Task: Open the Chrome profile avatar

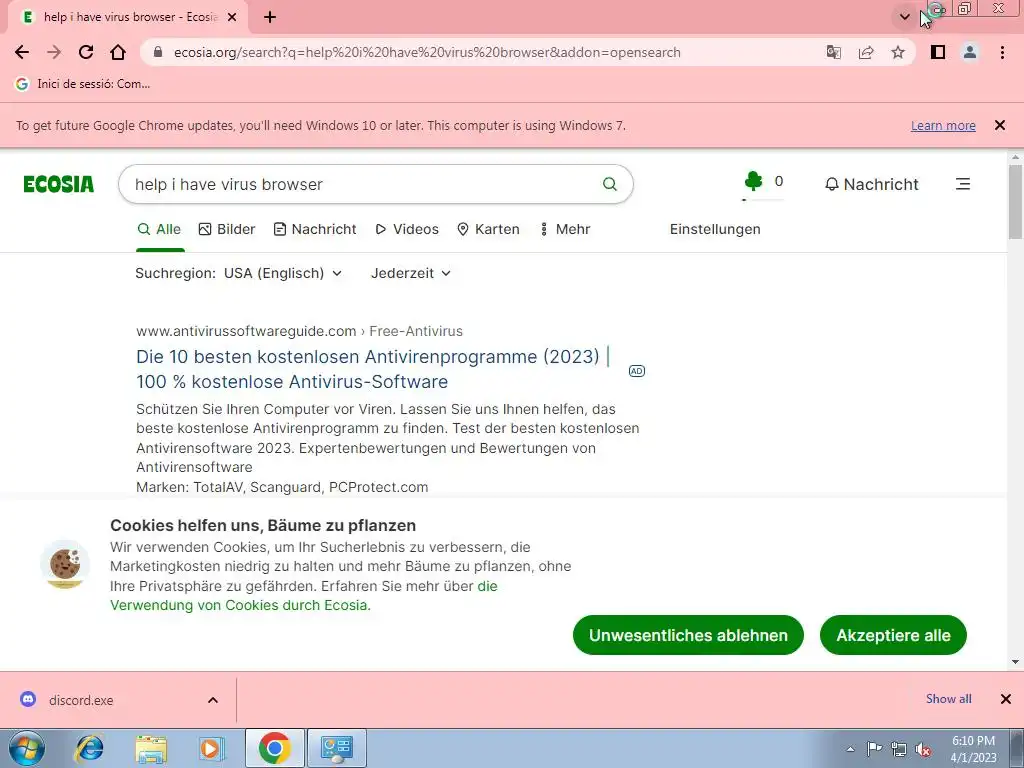Action: (x=970, y=52)
